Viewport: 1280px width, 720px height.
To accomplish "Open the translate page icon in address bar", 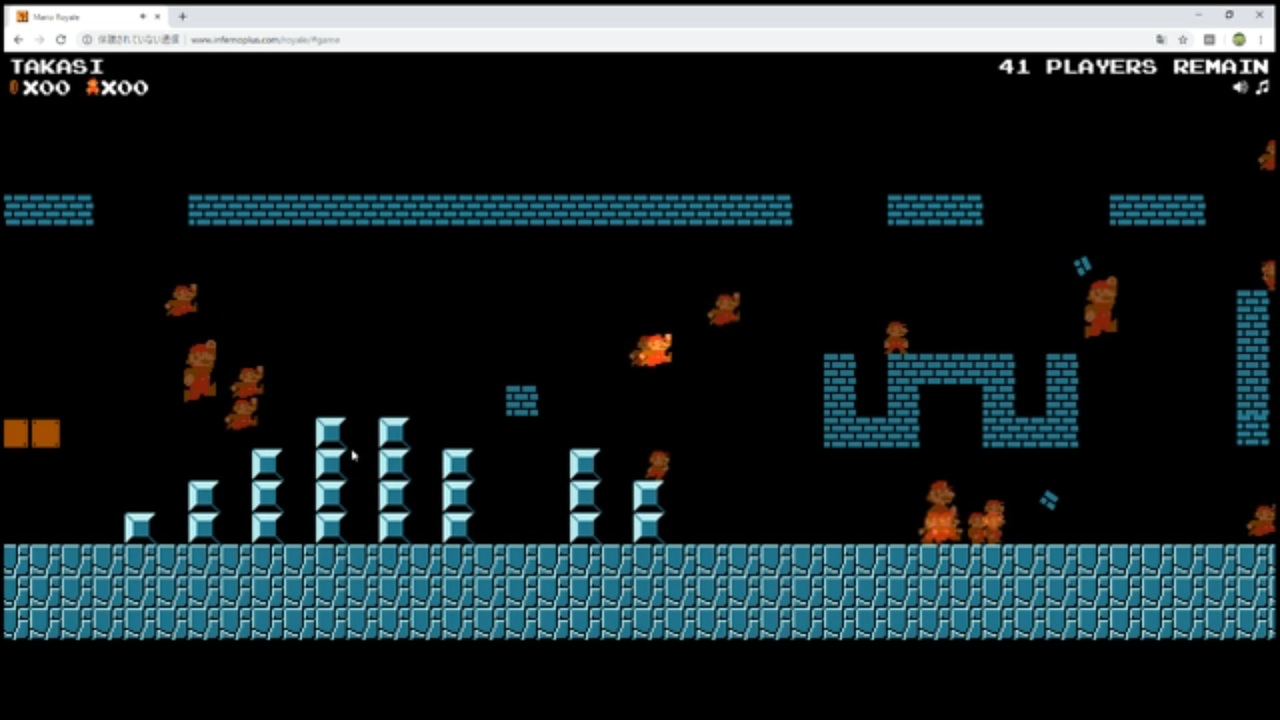I will coord(1161,40).
